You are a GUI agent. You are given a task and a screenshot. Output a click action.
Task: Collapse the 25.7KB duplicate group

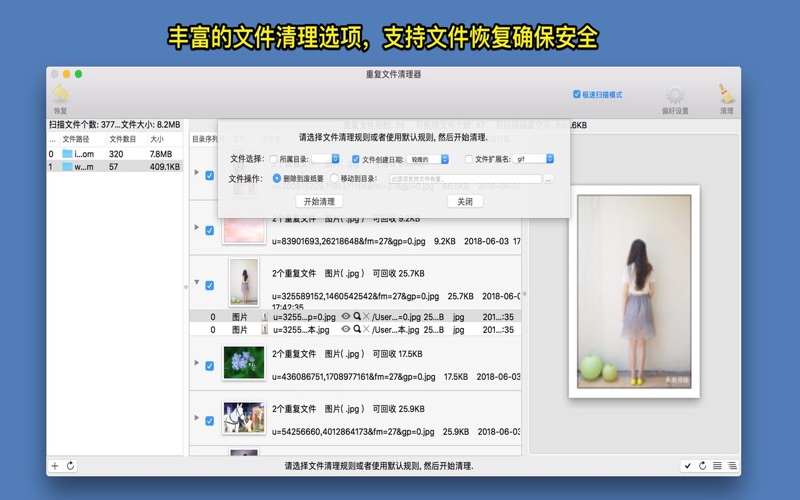197,282
